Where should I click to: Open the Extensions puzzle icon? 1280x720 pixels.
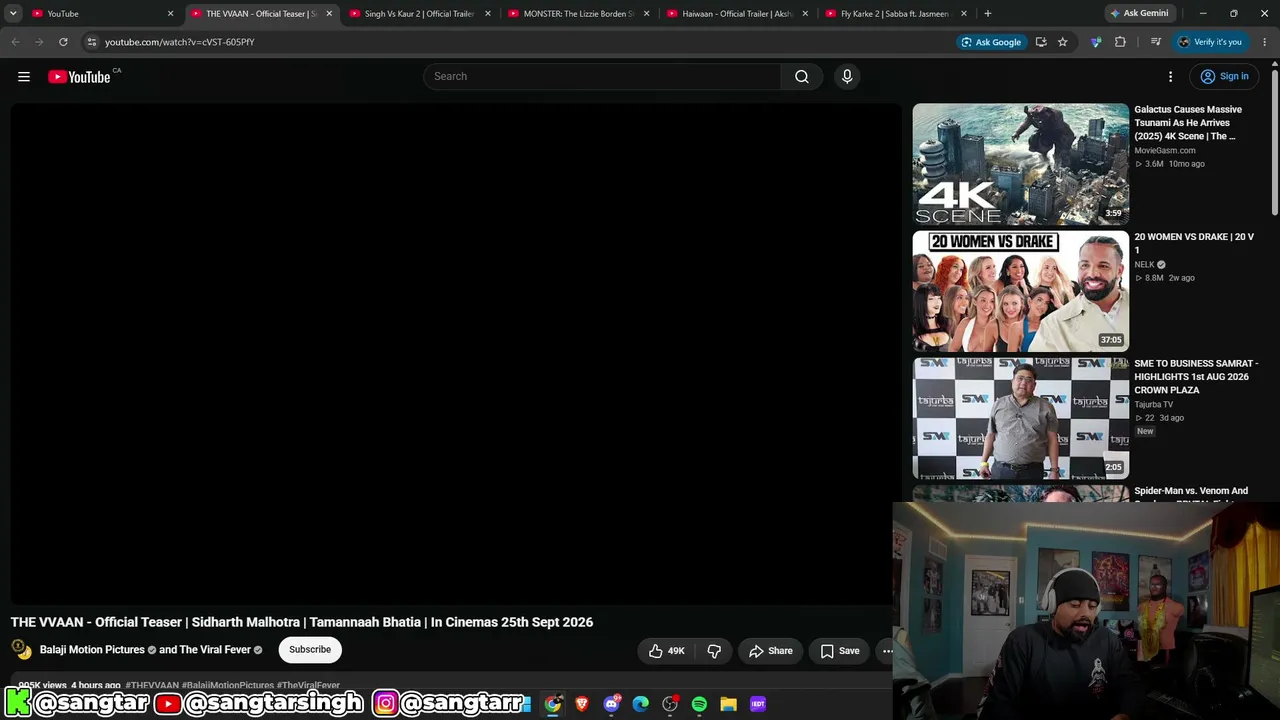(1120, 42)
